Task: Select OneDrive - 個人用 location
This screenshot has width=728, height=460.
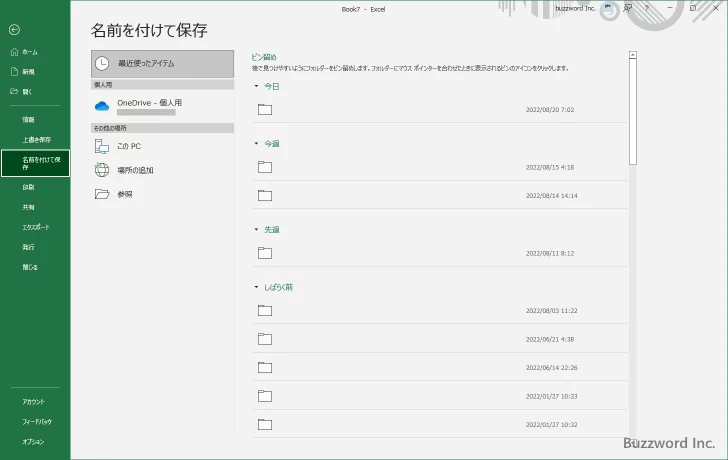Action: point(162,106)
